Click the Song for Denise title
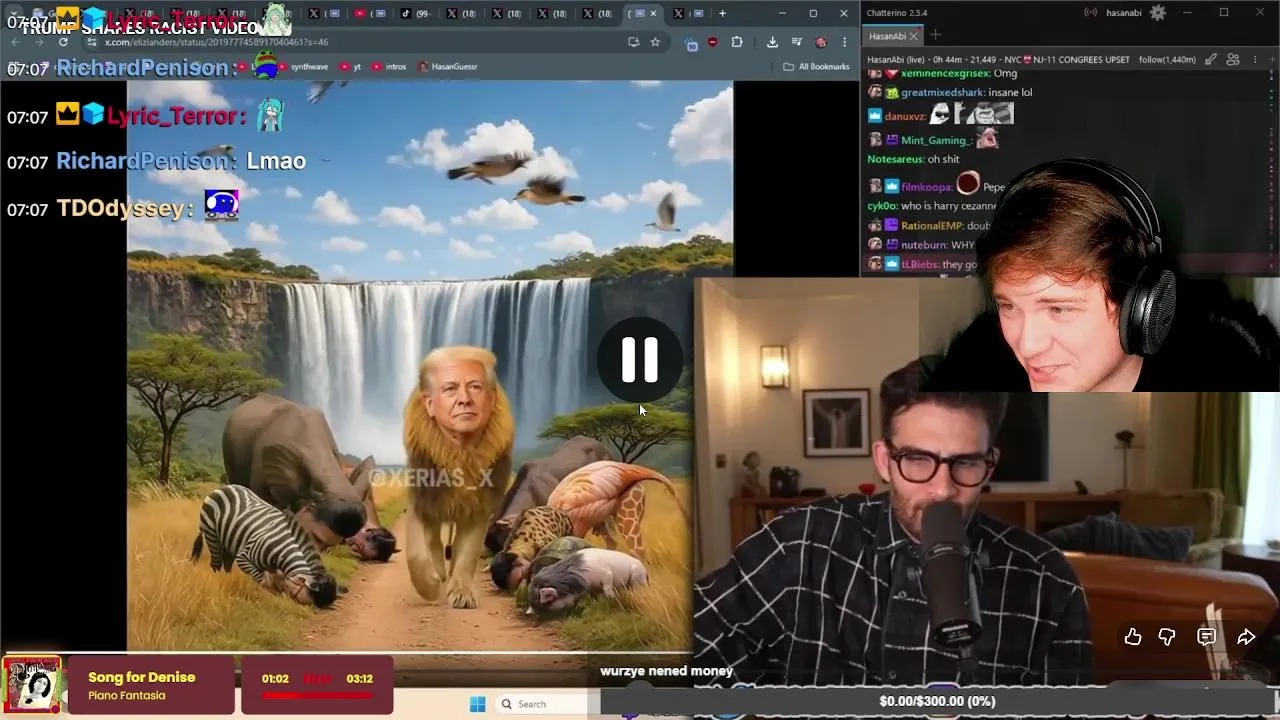Viewport: 1280px width, 720px height. tap(141, 677)
